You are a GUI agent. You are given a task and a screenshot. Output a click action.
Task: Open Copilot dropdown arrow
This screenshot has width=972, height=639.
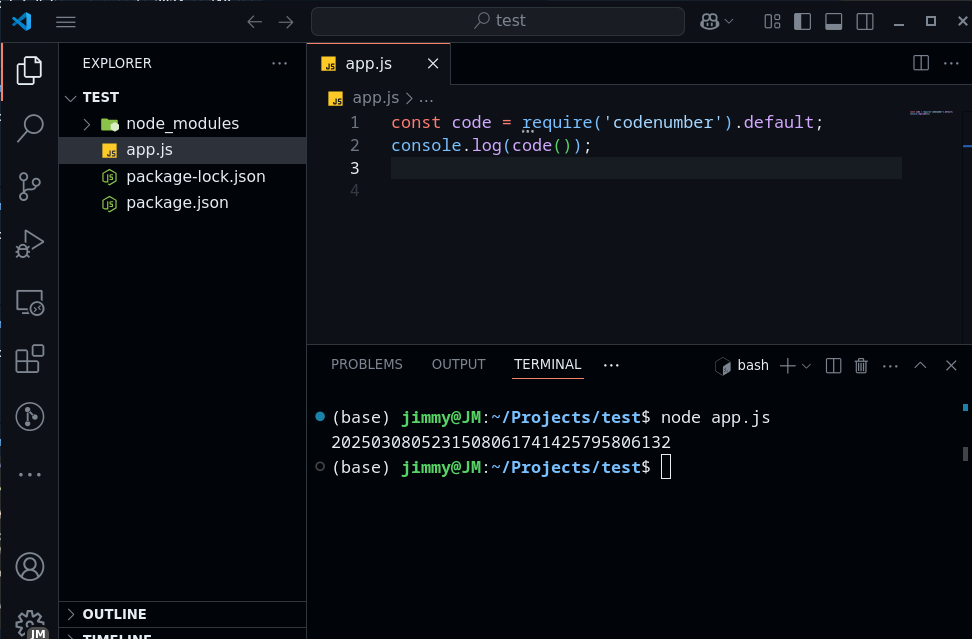coord(729,22)
